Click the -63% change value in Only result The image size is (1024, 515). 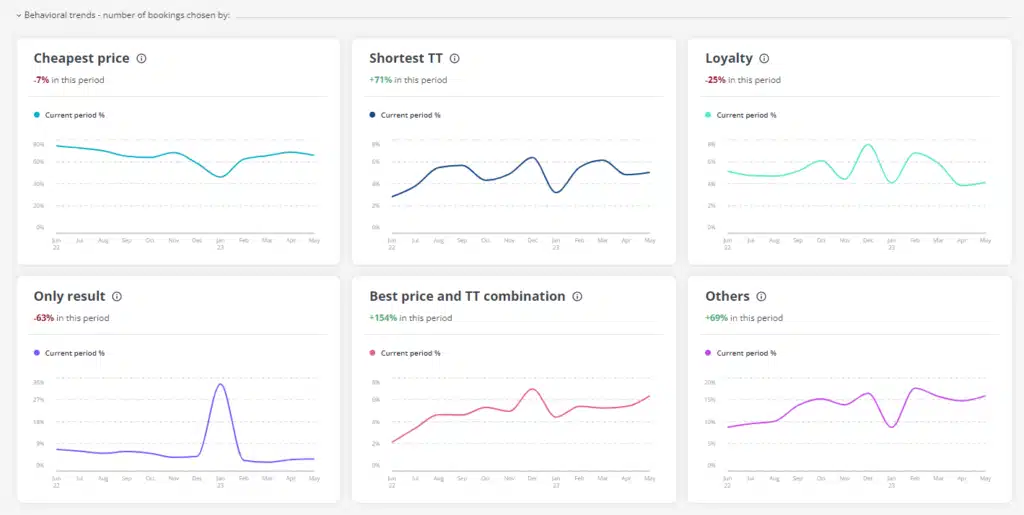(x=43, y=318)
